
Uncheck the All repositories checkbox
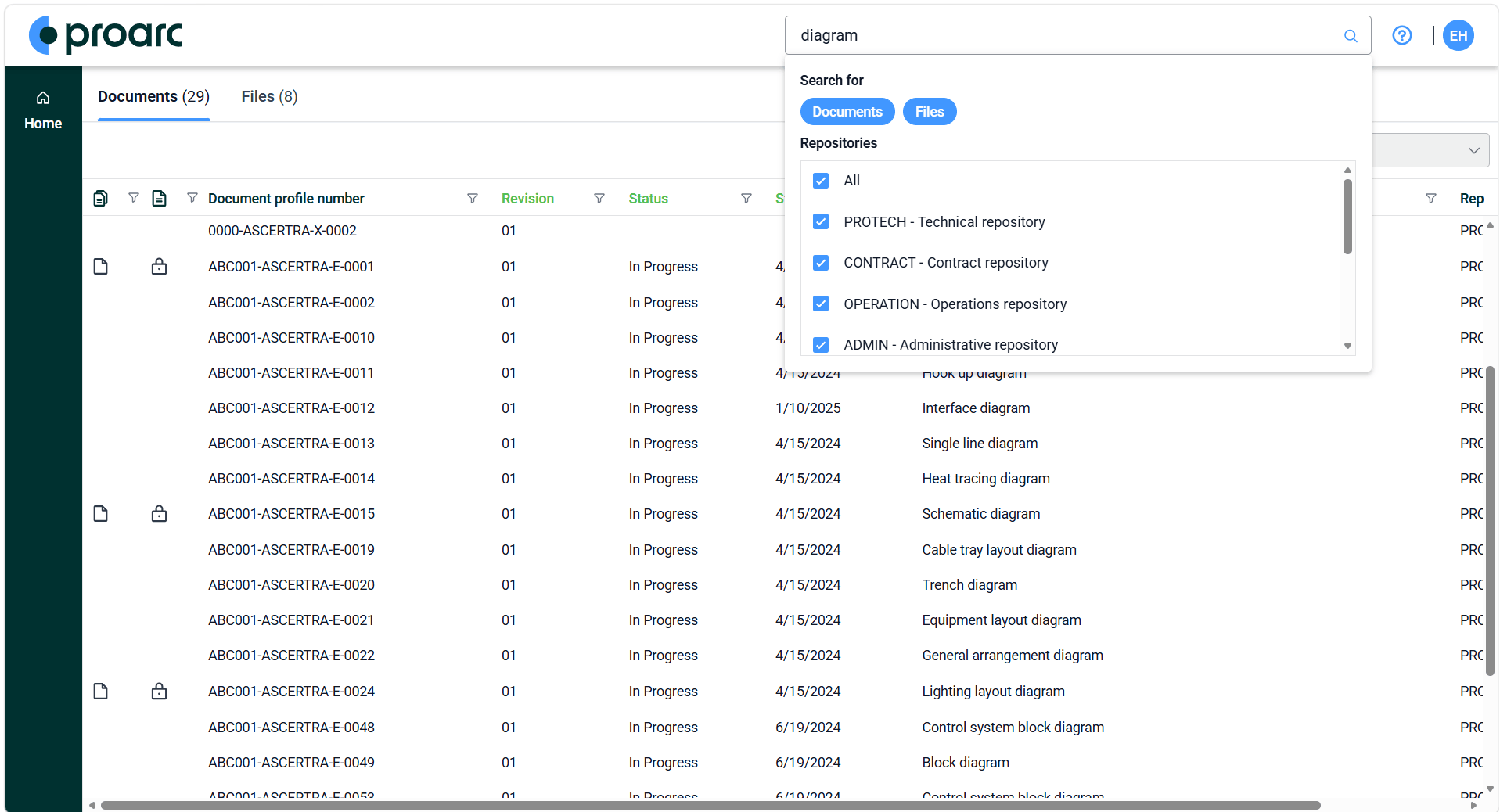tap(821, 181)
